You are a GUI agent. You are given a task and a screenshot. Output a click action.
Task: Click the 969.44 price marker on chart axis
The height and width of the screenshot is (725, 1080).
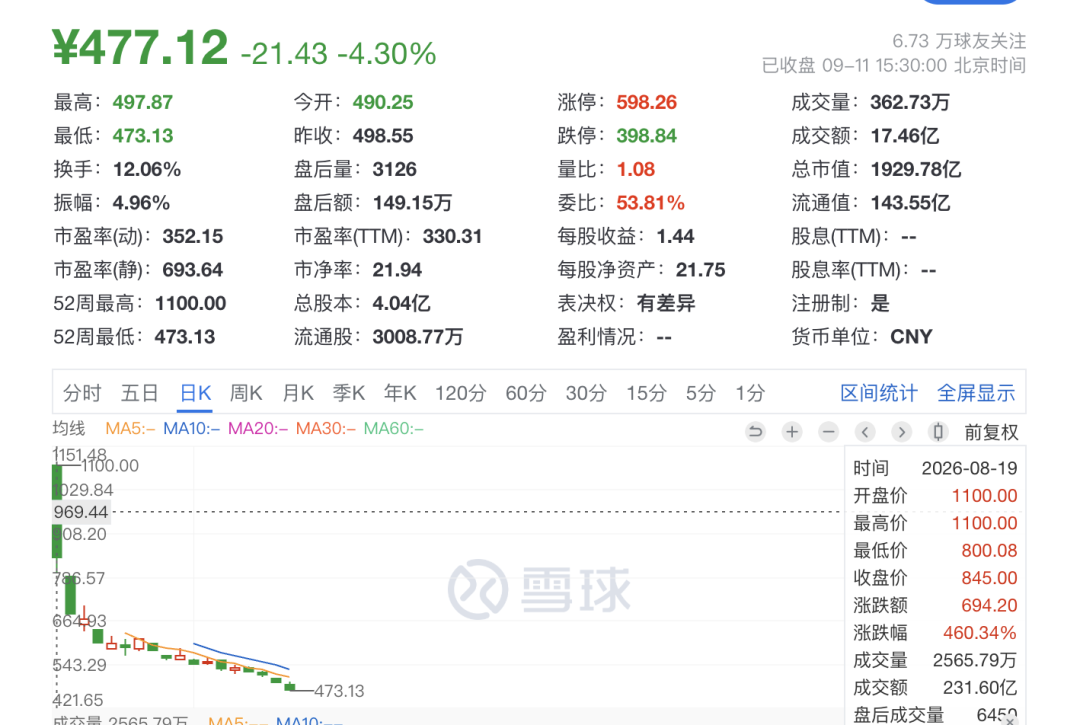pyautogui.click(x=81, y=512)
